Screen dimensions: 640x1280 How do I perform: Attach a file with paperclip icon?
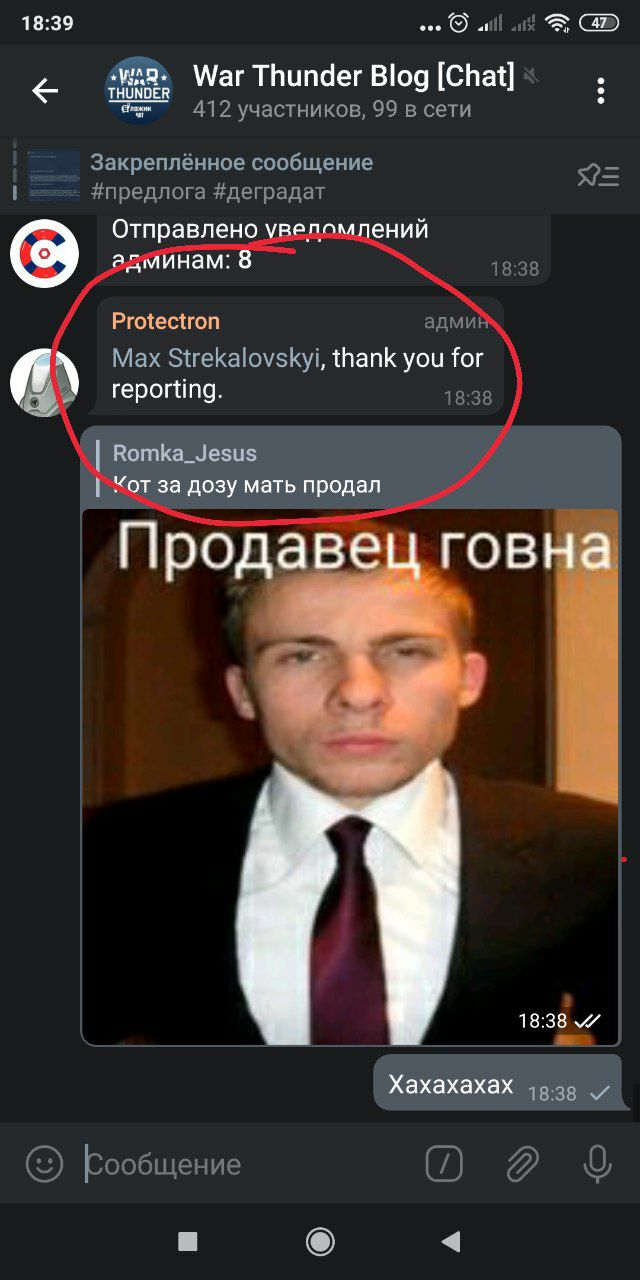pyautogui.click(x=521, y=1164)
